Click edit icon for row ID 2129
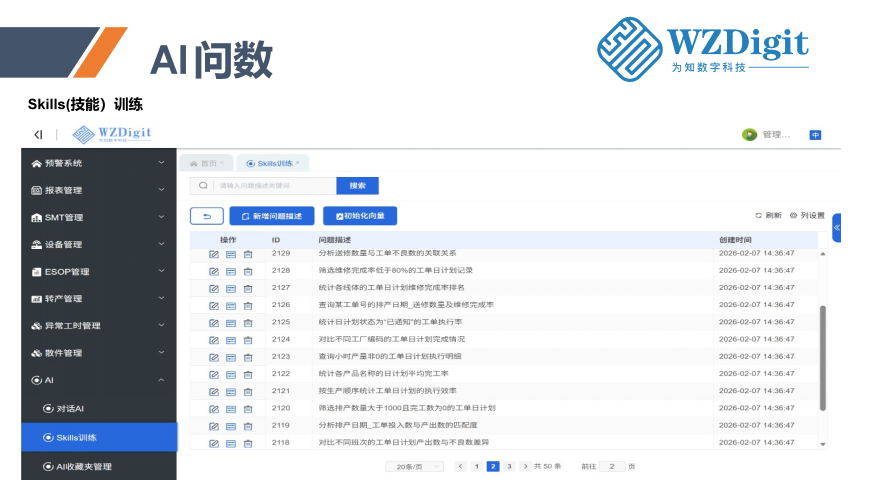 [x=214, y=254]
